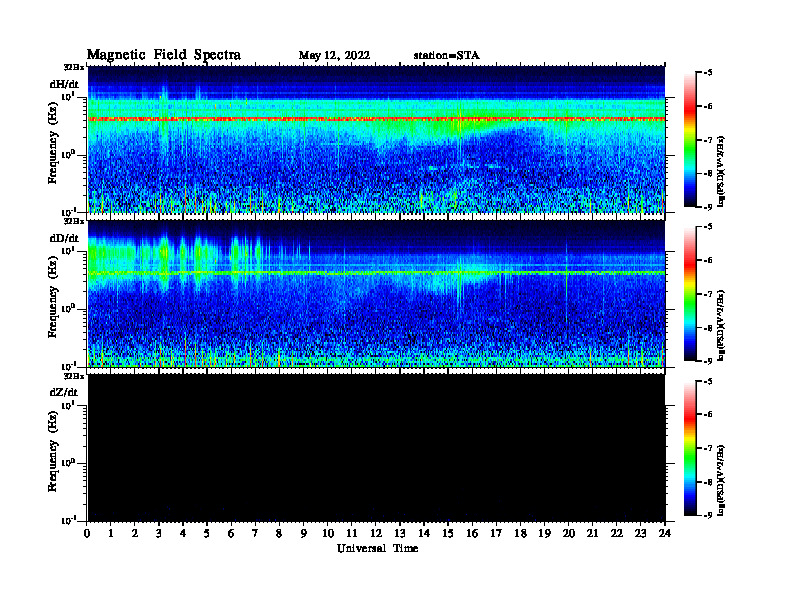Click hour tick label "17" on time axis
This screenshot has width=792, height=612.
[x=497, y=534]
